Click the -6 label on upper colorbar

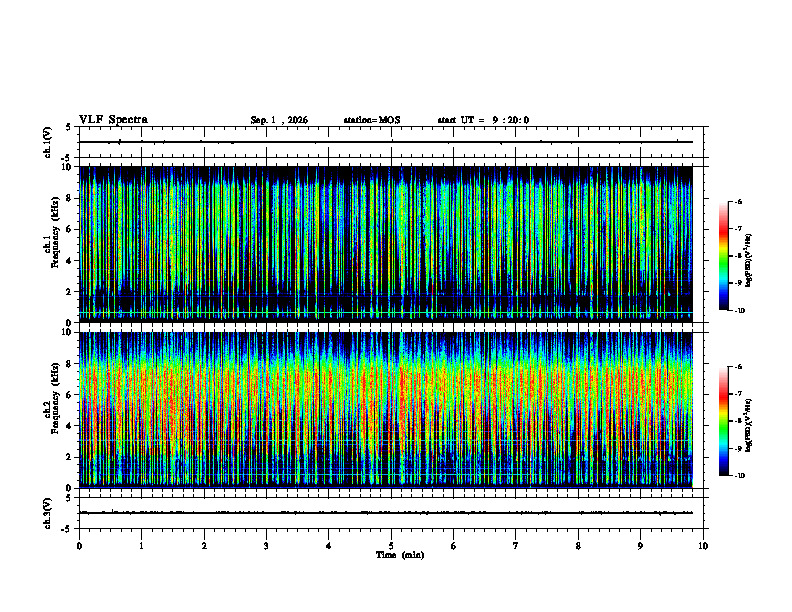coord(737,202)
